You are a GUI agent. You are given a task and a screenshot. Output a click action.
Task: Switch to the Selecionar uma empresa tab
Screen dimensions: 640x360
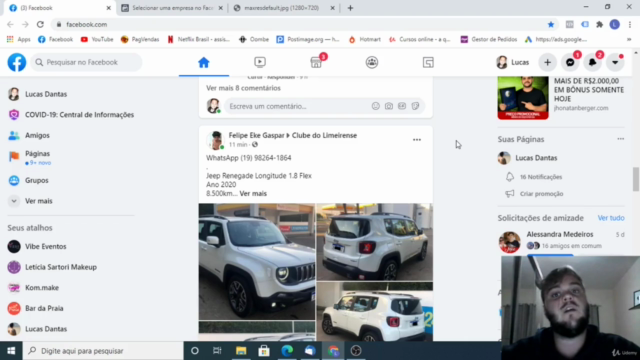click(x=172, y=8)
